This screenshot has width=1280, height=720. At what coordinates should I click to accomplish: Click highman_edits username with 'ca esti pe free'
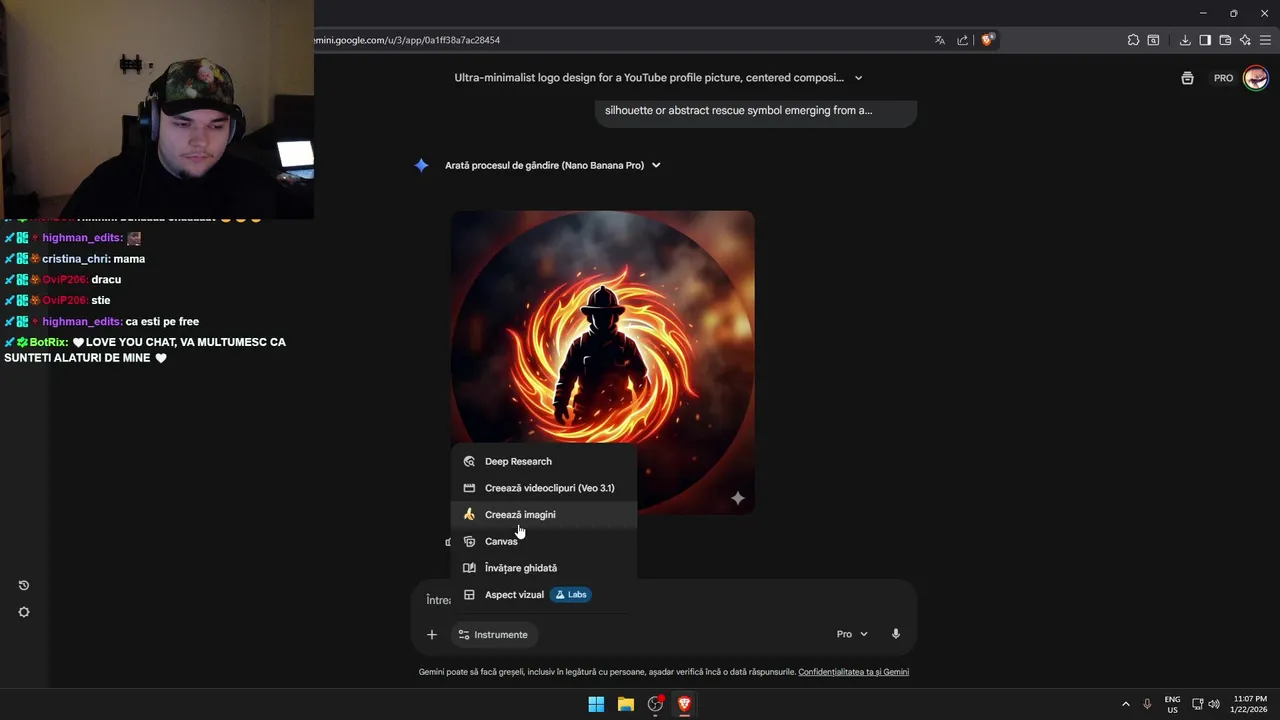coord(82,321)
